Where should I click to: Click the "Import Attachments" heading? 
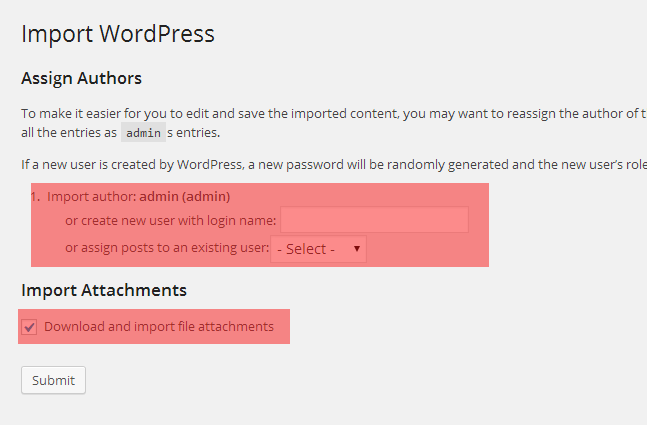tap(104, 290)
